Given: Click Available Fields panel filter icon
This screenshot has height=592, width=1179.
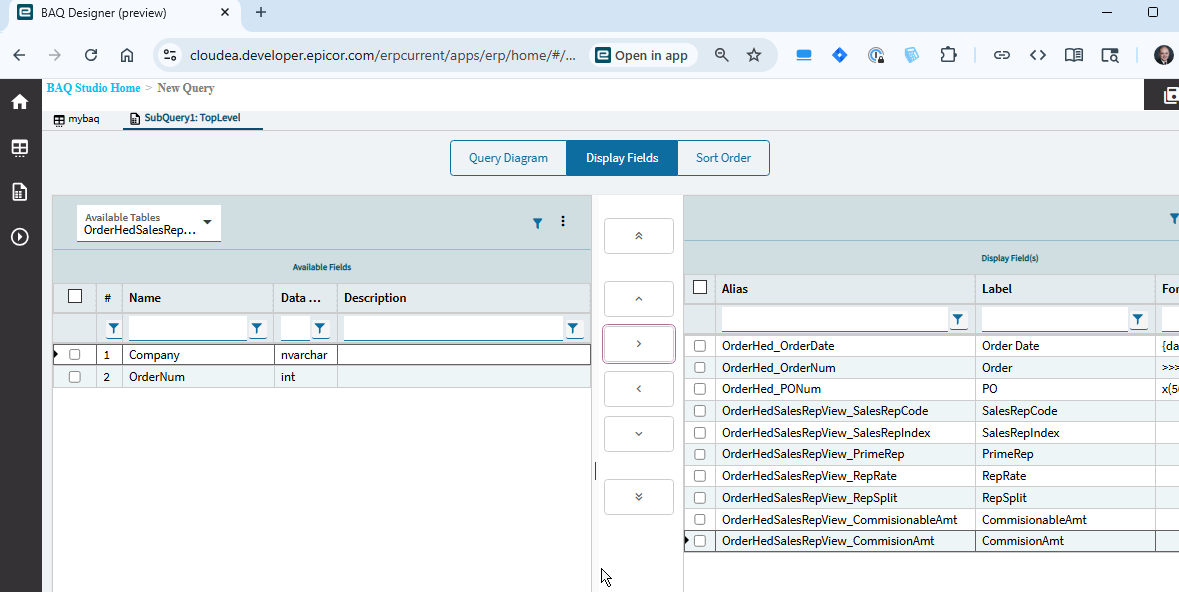Looking at the screenshot, I should click(537, 223).
